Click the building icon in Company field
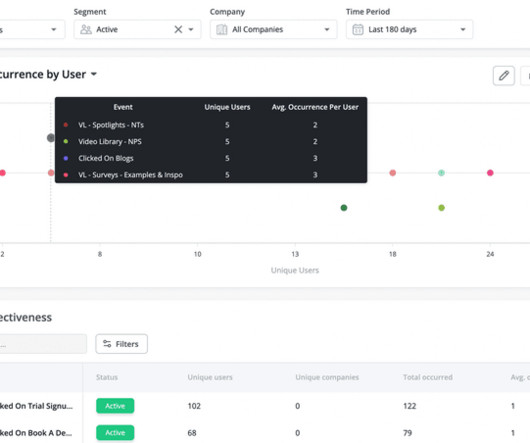 tap(221, 29)
